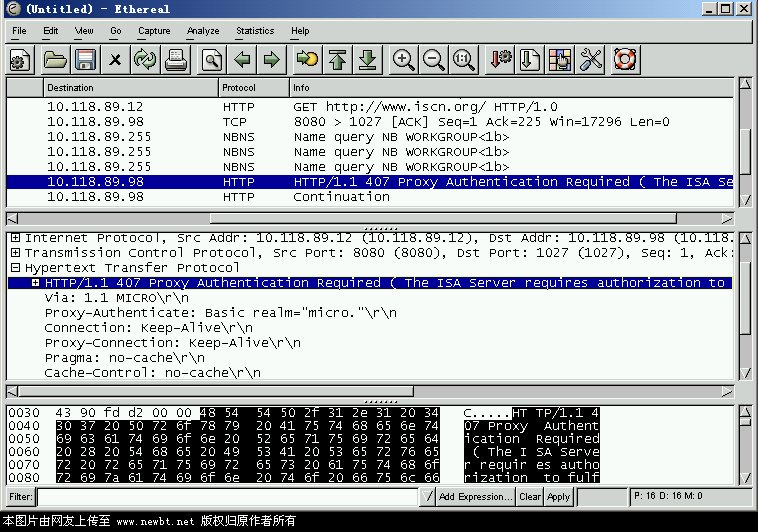Screen dimensions: 758x532
Task: Save capture with the floppy disk icon
Action: (86, 60)
